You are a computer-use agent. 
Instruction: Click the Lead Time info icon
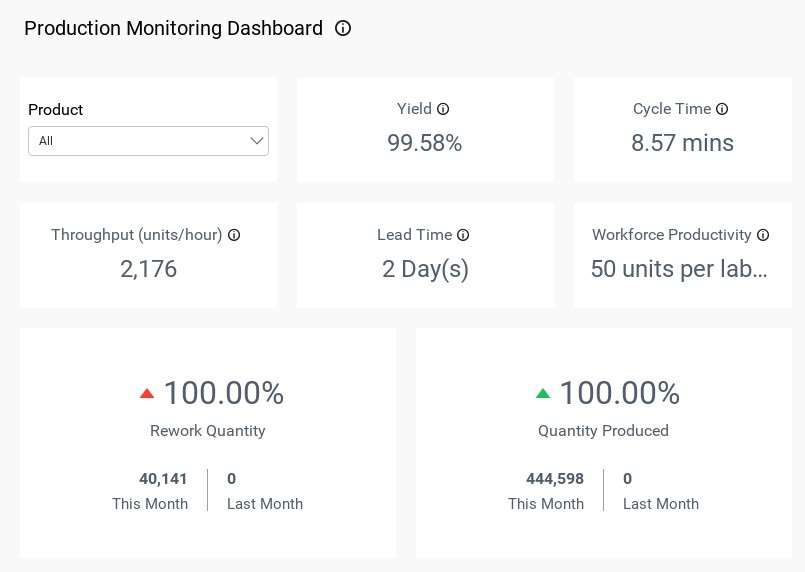tap(463, 235)
